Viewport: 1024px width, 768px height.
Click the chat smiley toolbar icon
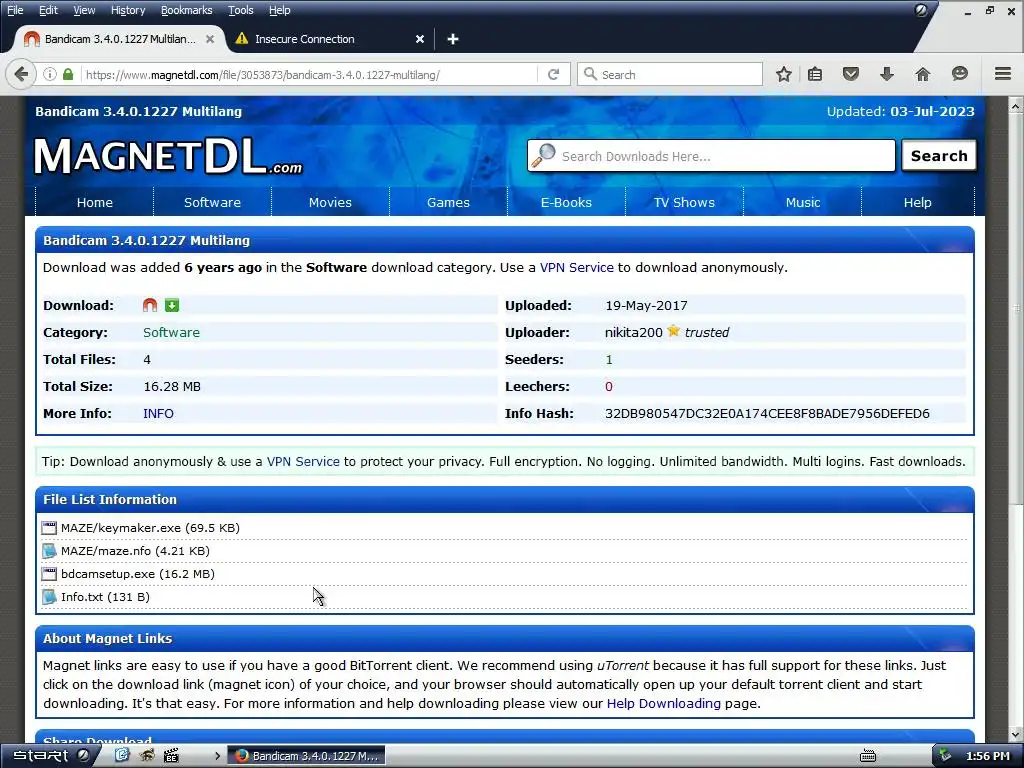coord(959,74)
